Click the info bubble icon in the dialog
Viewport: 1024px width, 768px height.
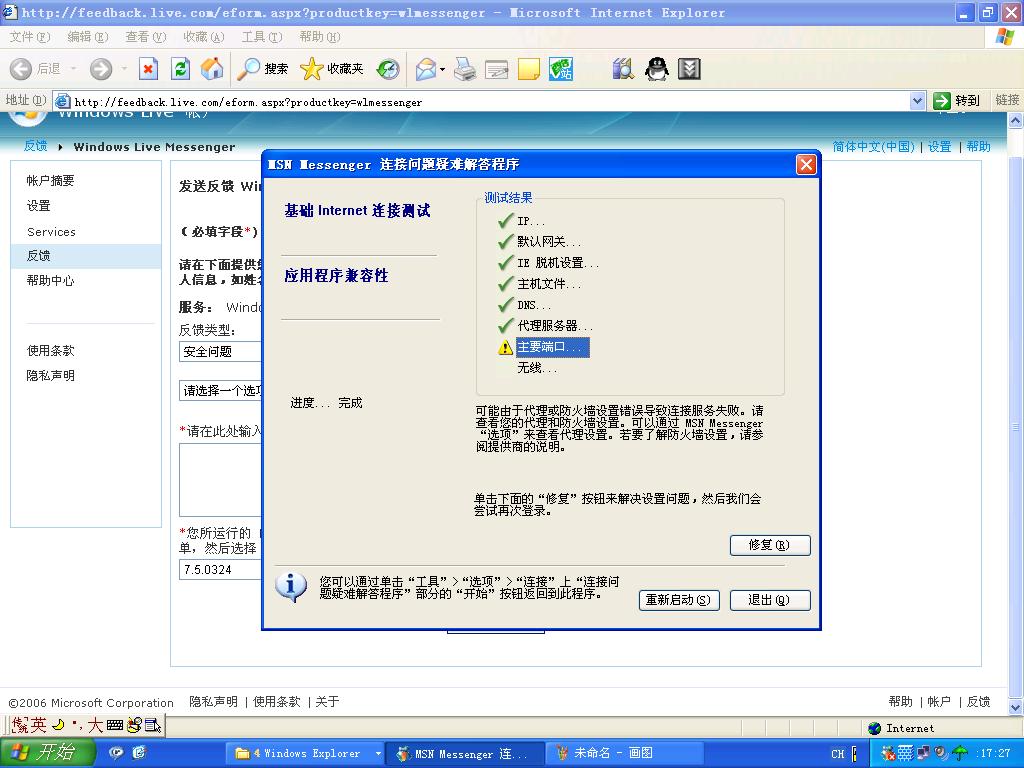tap(291, 586)
